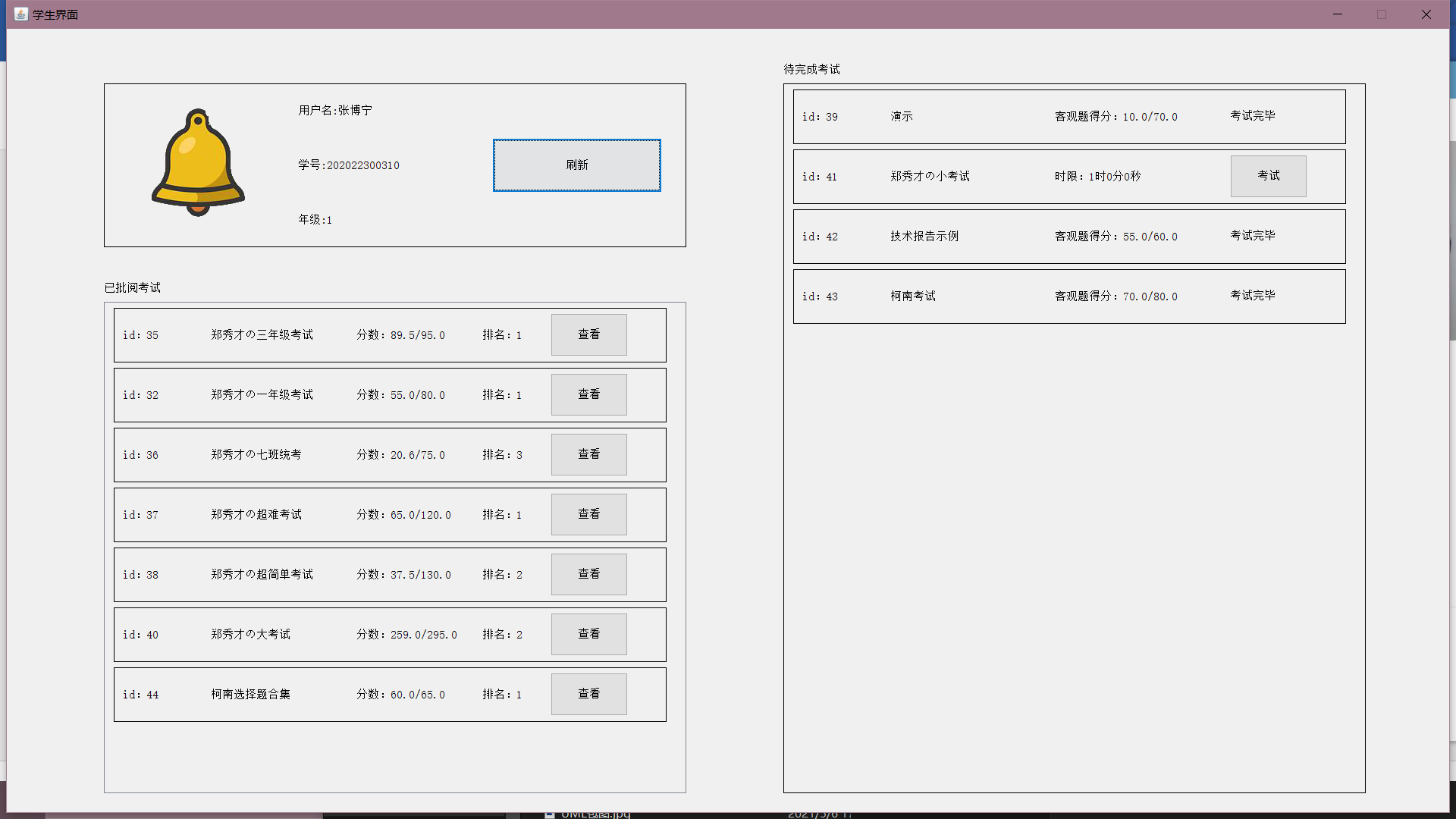Click the 已批阅考试 section heading
The image size is (1456, 819).
pyautogui.click(x=133, y=287)
